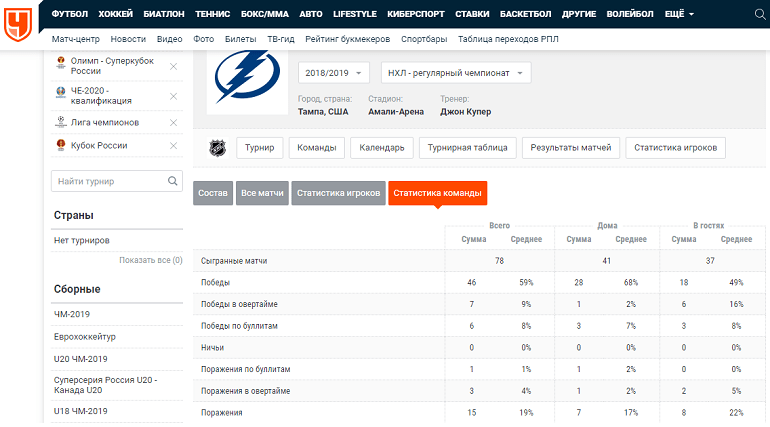Switch to the Все матчи tab
The image size is (770, 427).
pos(262,193)
